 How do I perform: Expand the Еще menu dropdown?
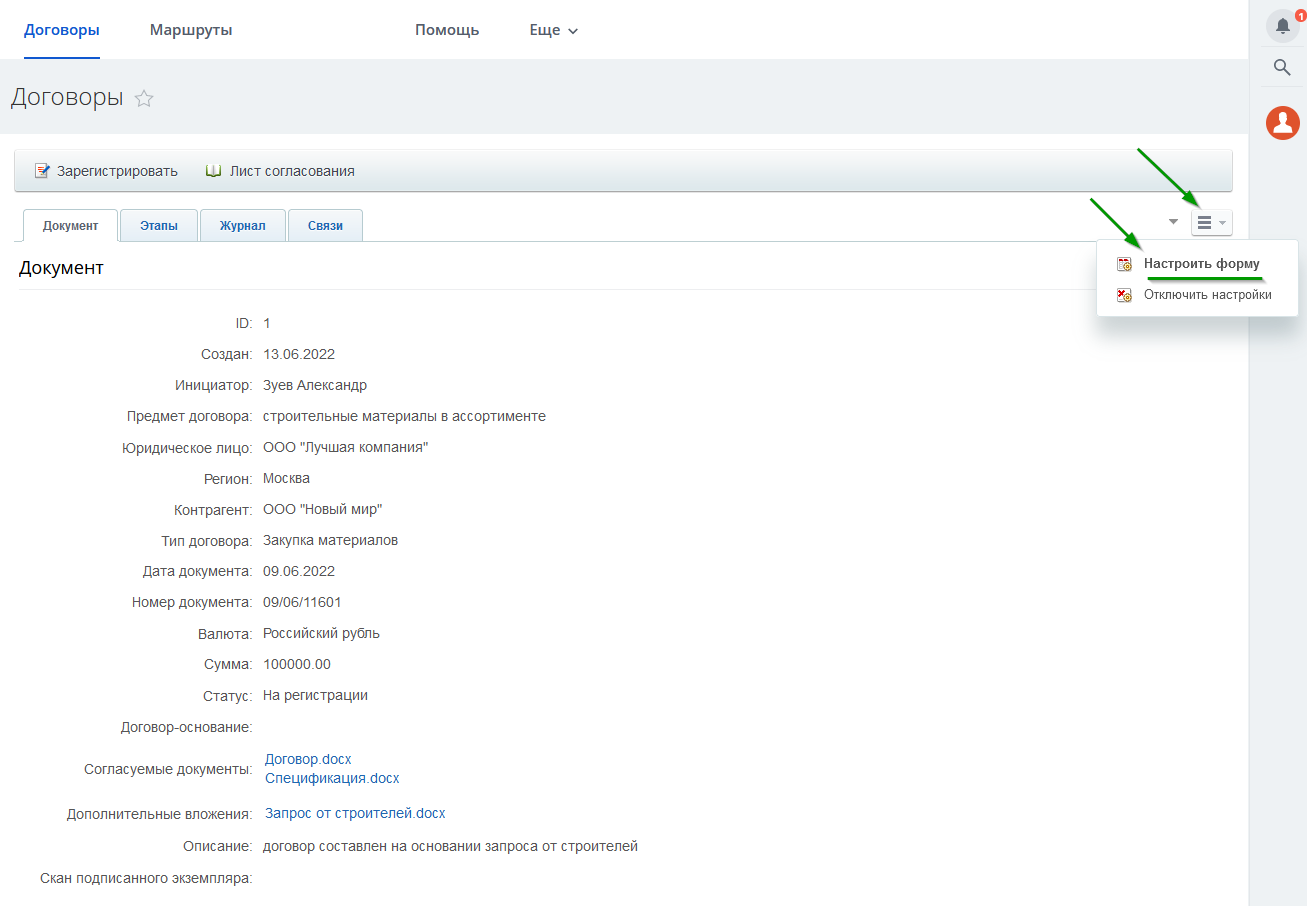554,30
